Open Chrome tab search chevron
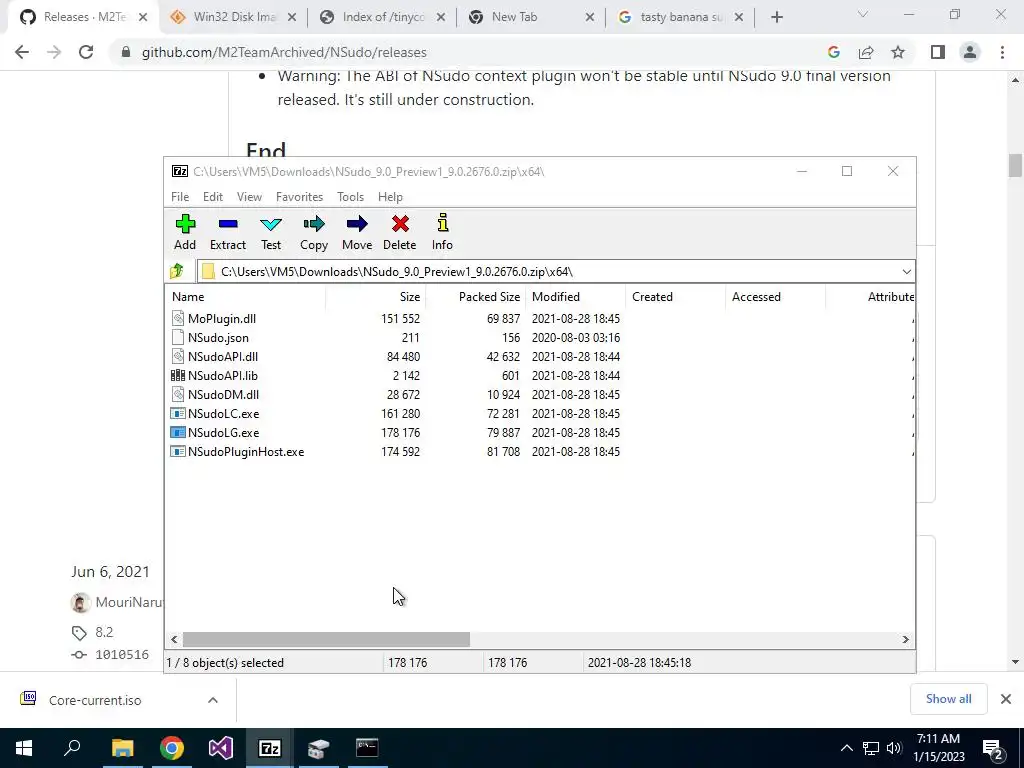The height and width of the screenshot is (768, 1024). (863, 14)
